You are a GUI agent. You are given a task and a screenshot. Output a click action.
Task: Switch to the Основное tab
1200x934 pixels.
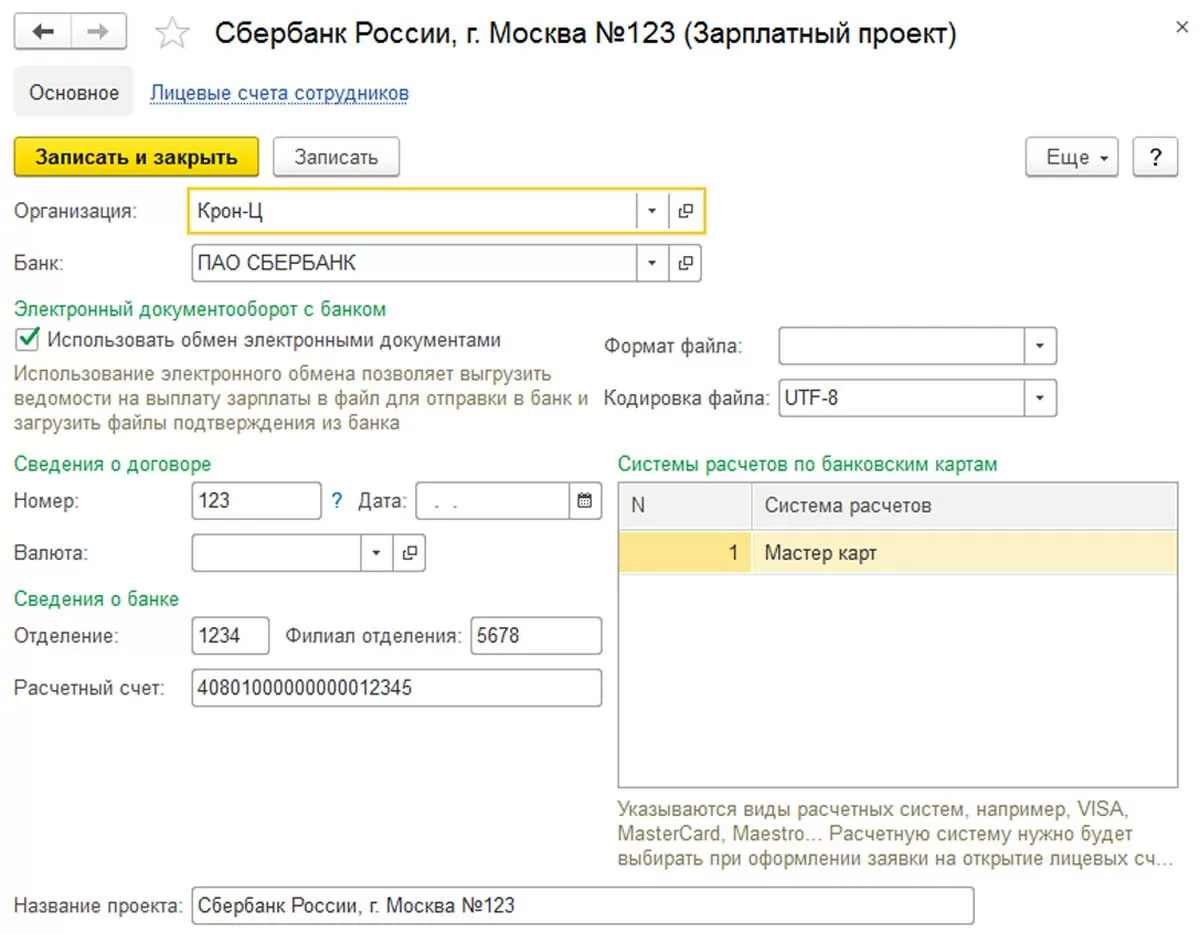coord(73,93)
